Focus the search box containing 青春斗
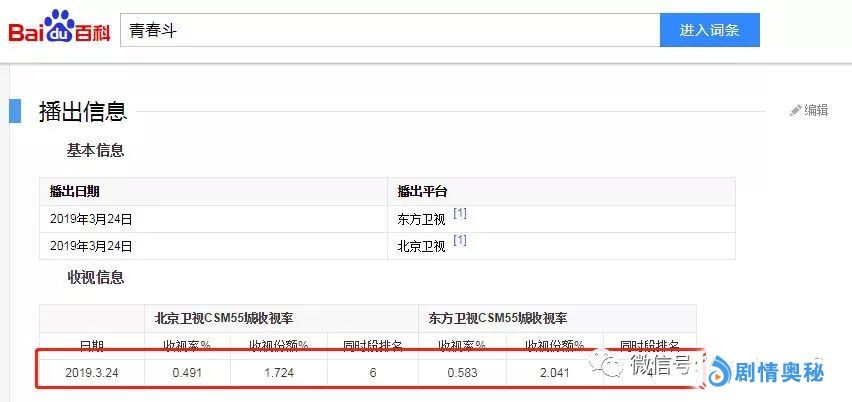 [389, 30]
